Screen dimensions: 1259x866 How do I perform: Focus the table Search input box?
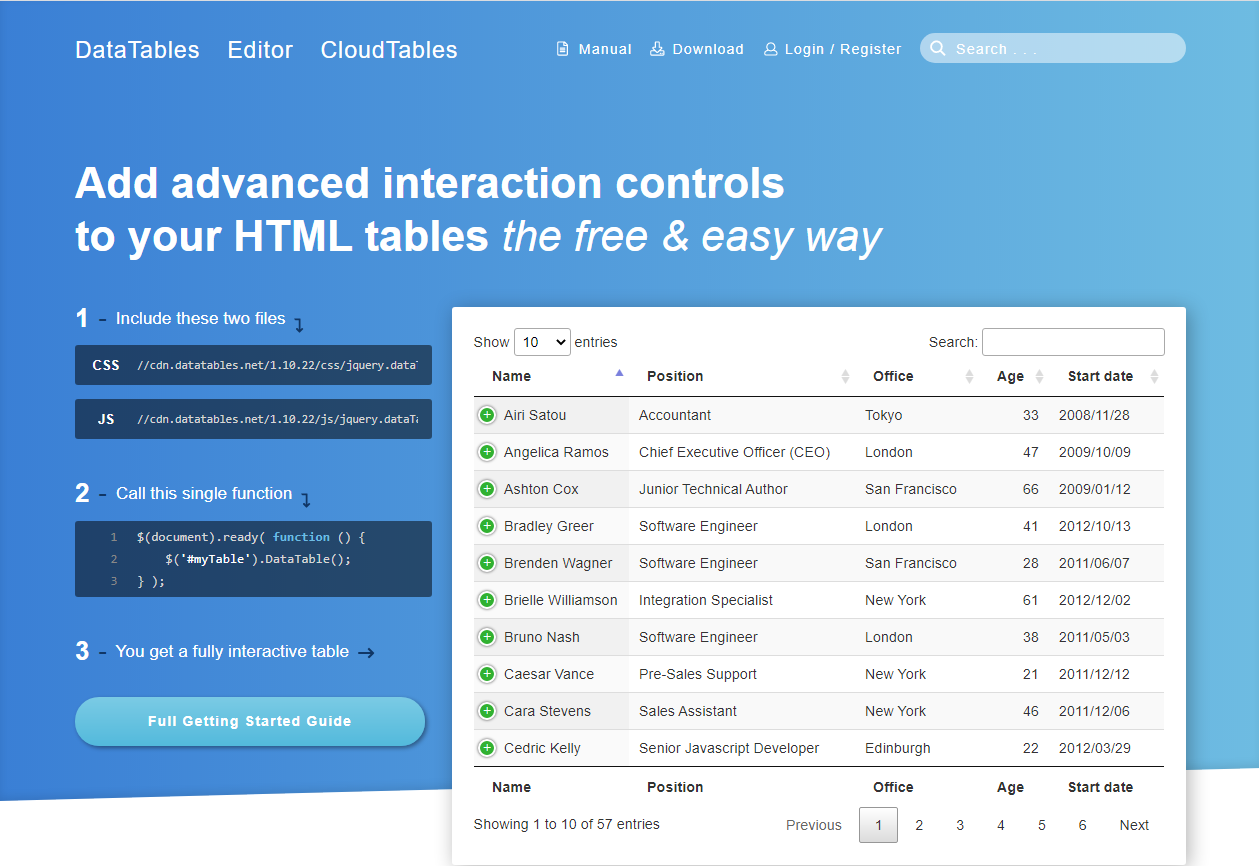(1073, 342)
